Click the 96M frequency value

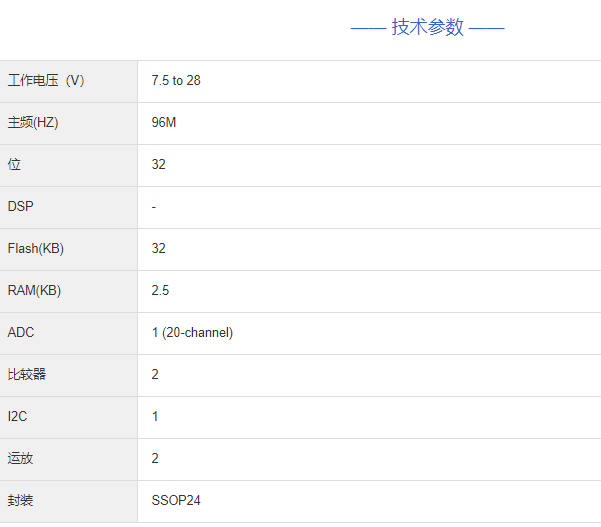164,122
